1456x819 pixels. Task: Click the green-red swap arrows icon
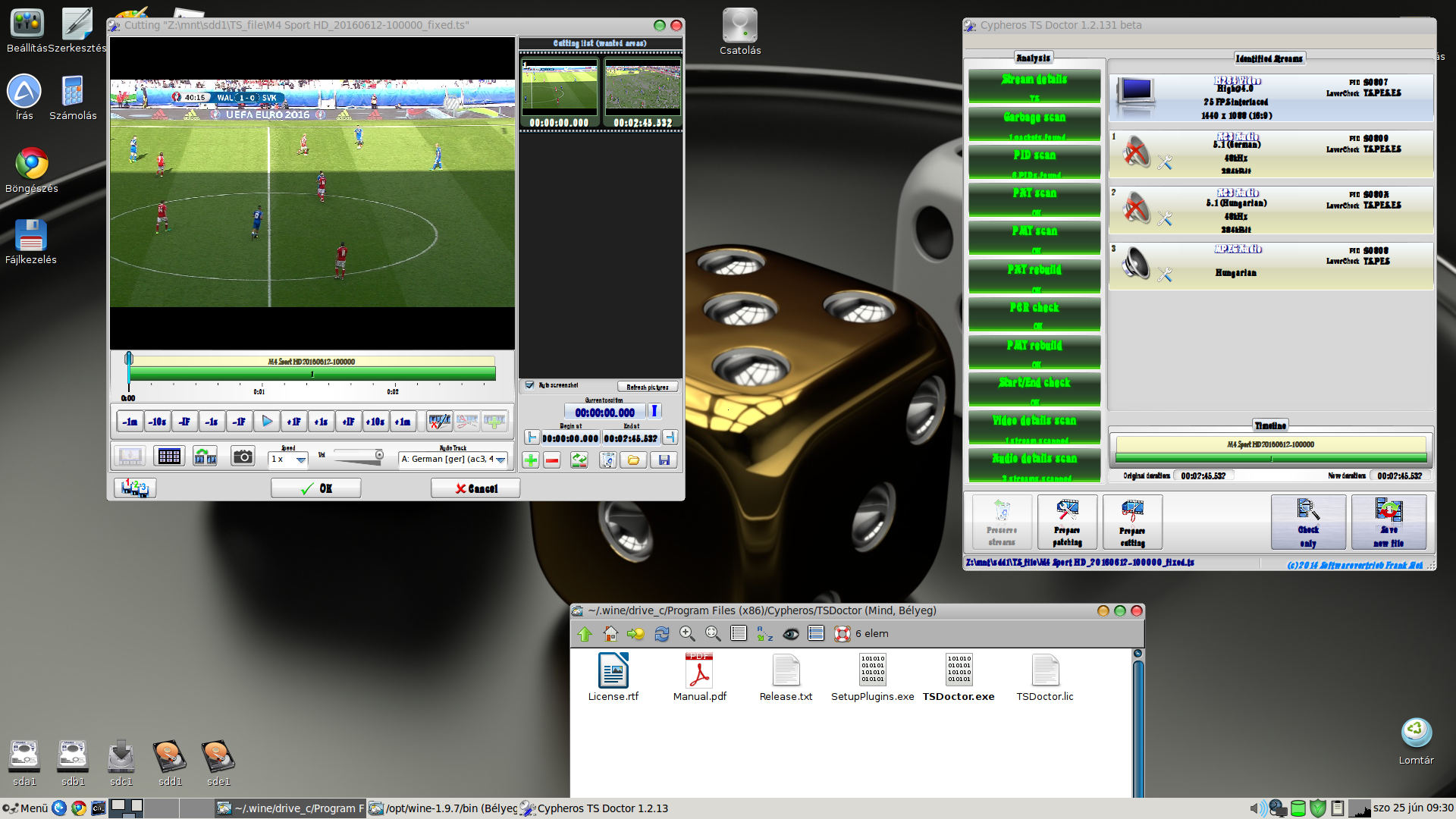click(579, 460)
